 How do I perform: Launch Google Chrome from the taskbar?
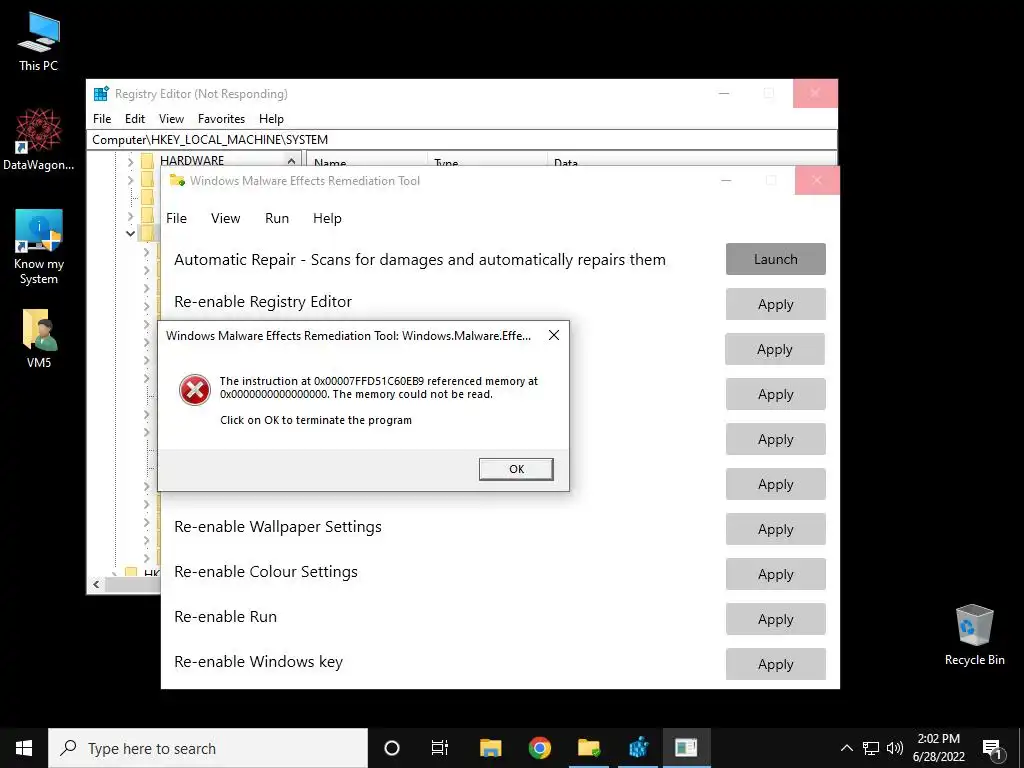coord(539,748)
